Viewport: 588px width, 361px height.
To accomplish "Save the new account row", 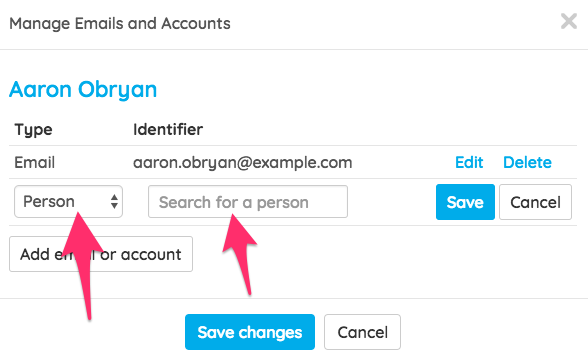I will click(465, 202).
